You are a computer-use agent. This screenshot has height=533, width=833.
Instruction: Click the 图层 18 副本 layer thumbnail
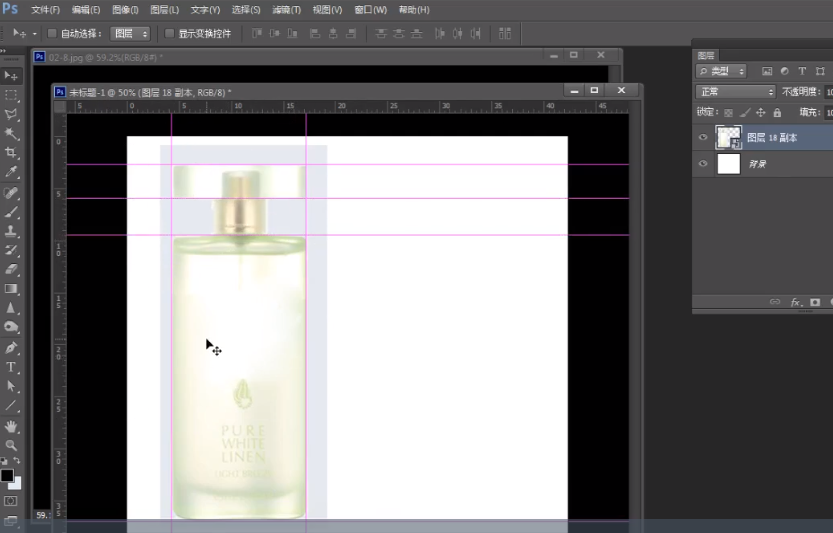[x=728, y=137]
